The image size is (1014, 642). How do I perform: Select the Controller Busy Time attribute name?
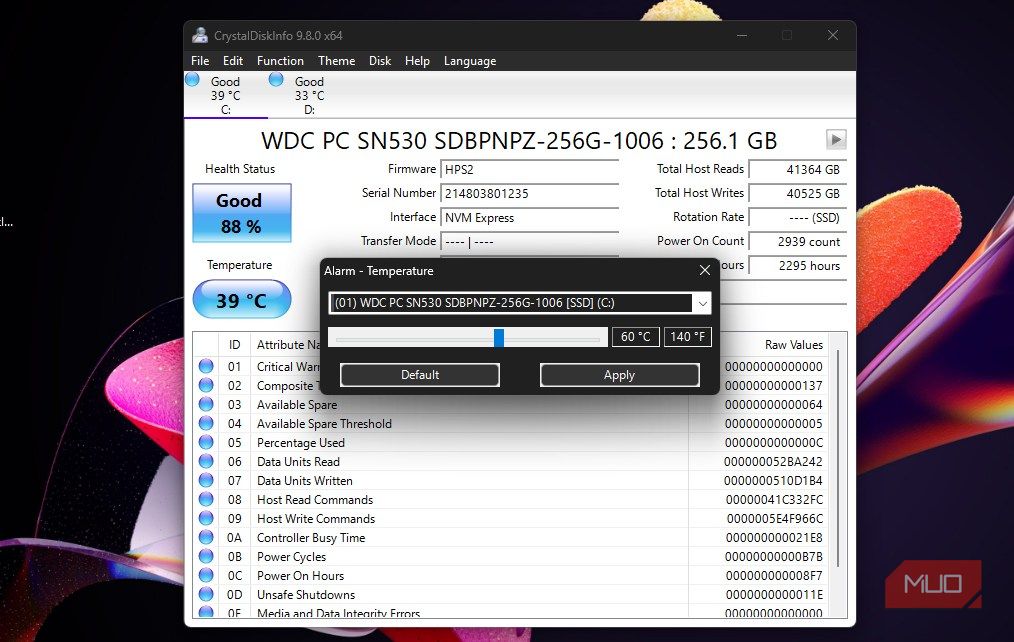coord(311,538)
